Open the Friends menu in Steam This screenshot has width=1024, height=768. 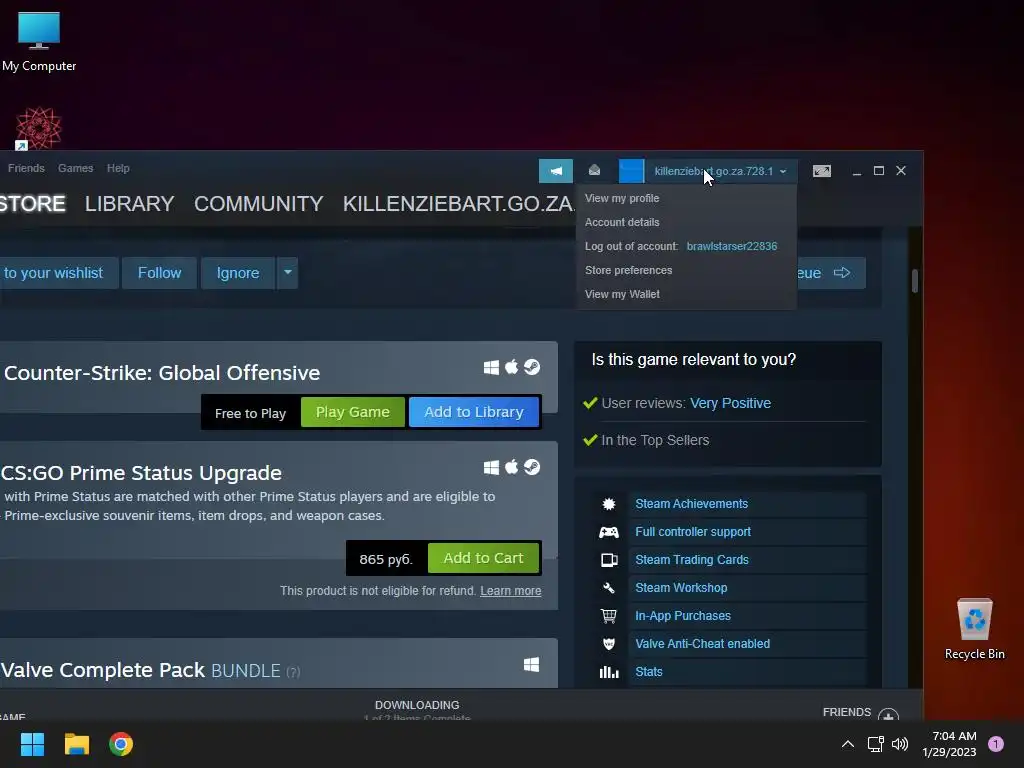[26, 168]
